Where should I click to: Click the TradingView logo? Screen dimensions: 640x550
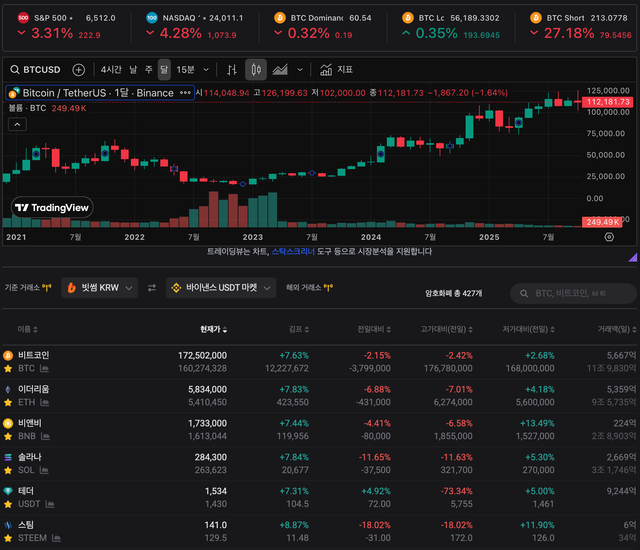point(52,208)
